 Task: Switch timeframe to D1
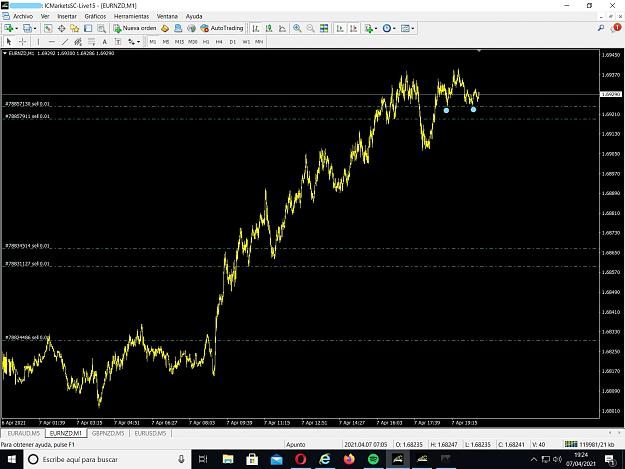point(233,41)
